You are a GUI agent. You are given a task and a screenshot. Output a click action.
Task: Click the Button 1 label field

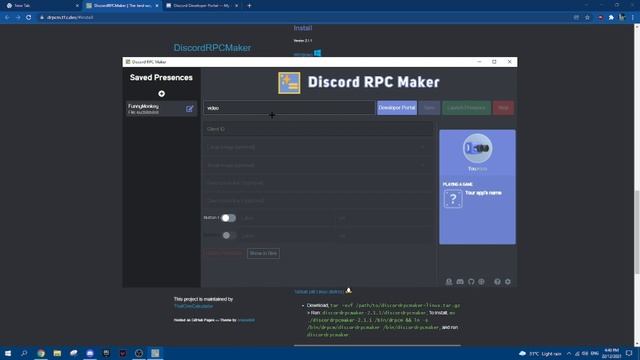point(287,218)
